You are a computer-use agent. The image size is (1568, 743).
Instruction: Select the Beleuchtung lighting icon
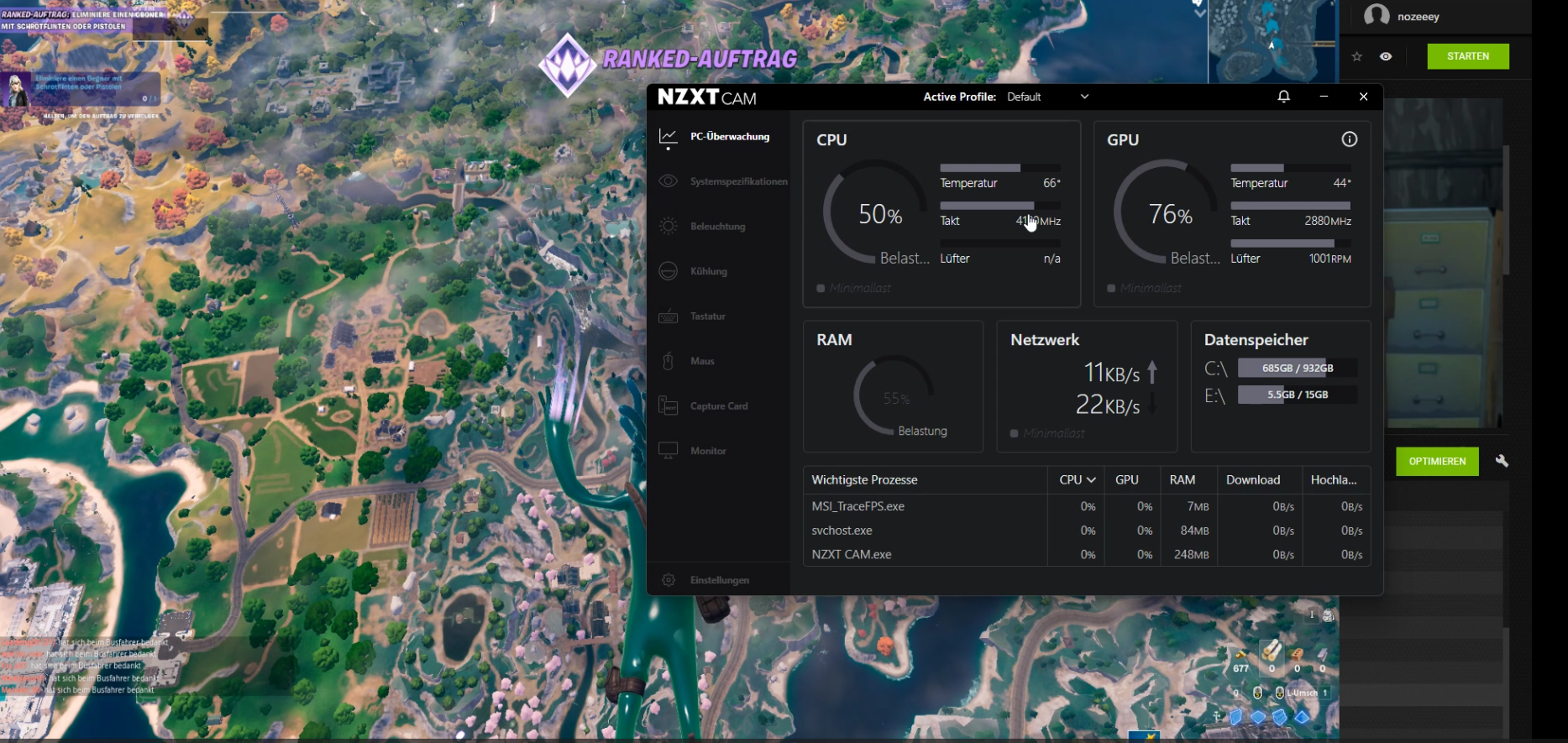pos(669,226)
